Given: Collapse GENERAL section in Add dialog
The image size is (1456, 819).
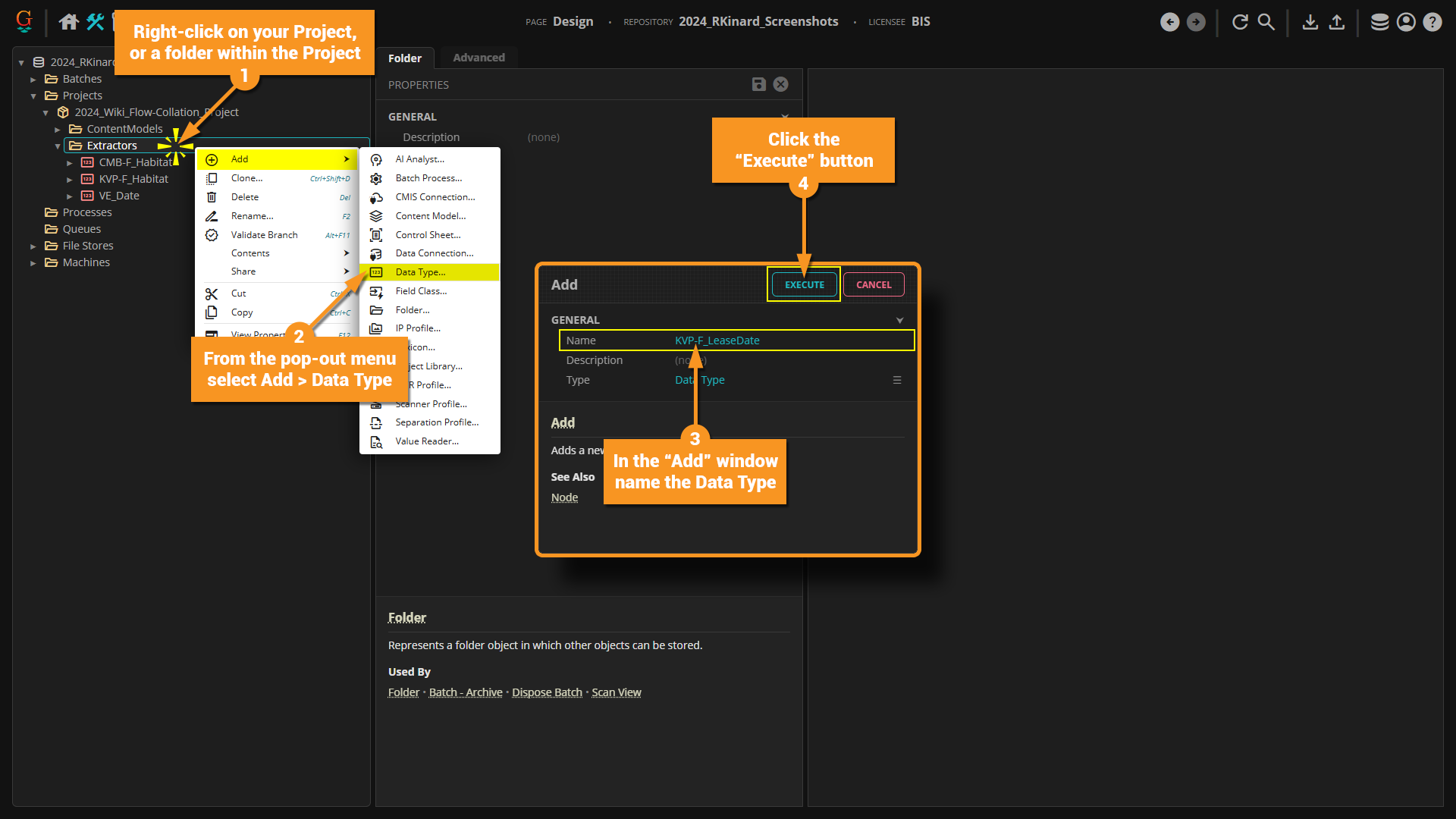Looking at the screenshot, I should [899, 320].
